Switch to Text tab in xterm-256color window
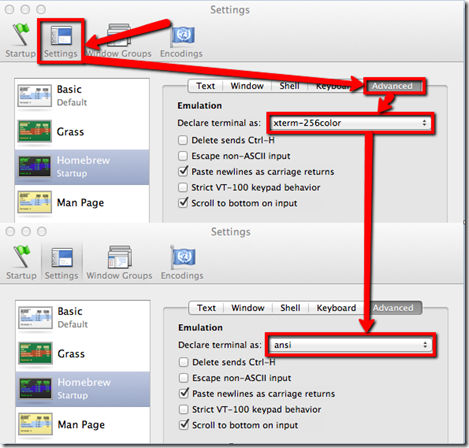469x448 pixels. (x=205, y=86)
